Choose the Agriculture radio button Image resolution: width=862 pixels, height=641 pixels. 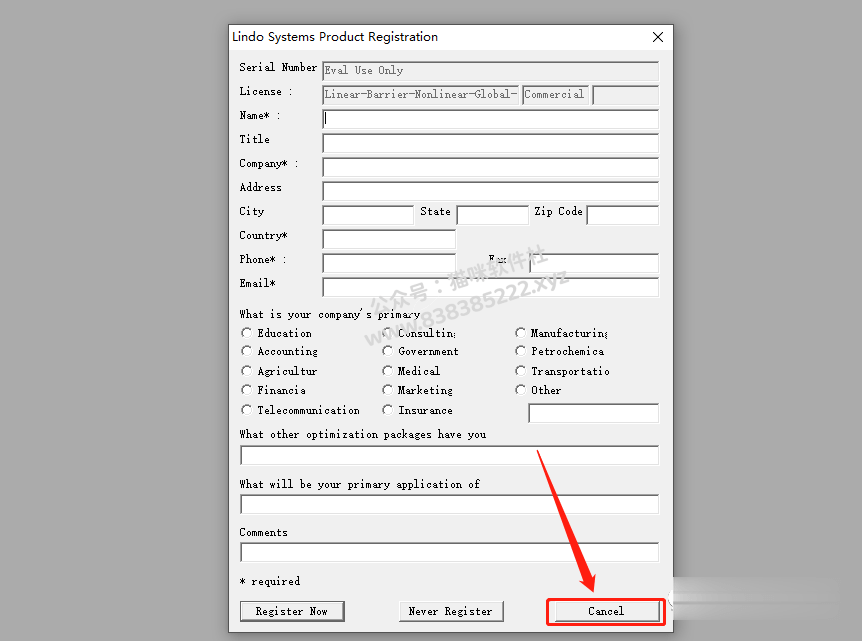pos(246,371)
